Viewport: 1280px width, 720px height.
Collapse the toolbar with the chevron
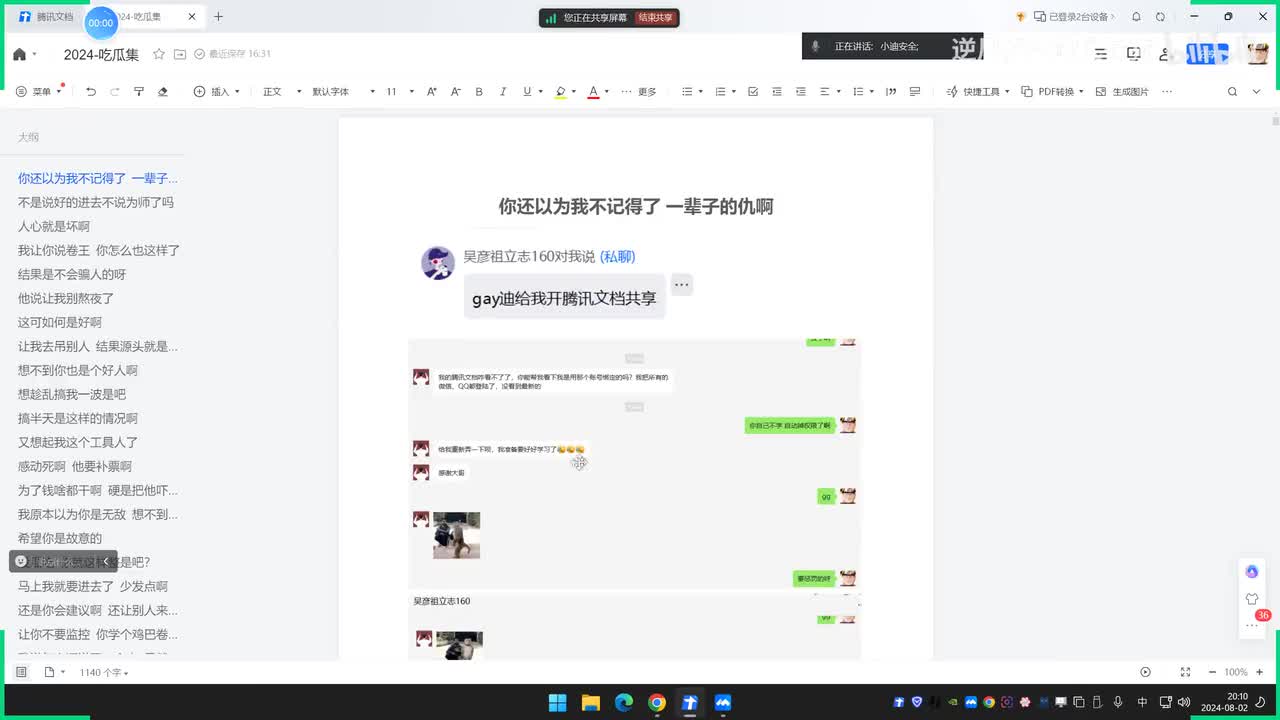click(x=1257, y=91)
